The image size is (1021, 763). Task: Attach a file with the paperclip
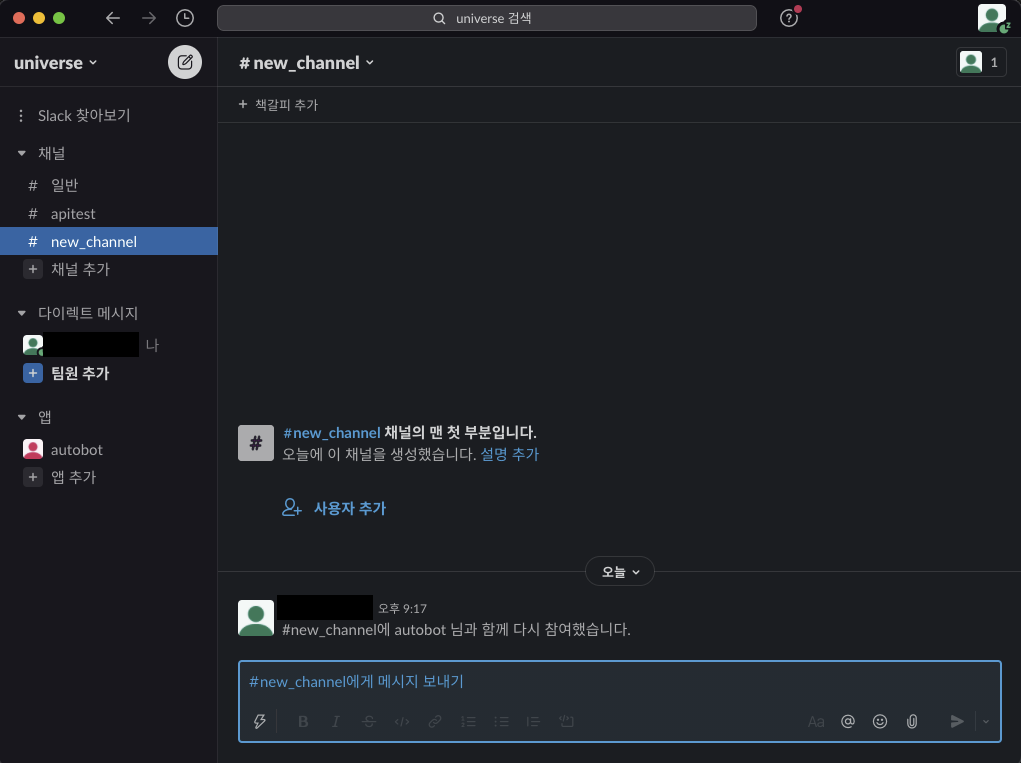click(x=912, y=721)
